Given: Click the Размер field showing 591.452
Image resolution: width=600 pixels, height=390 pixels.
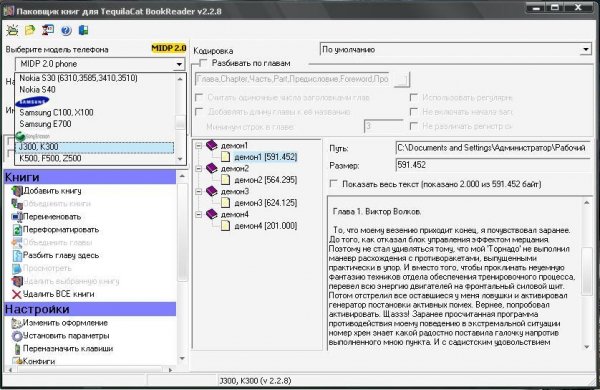Looking at the screenshot, I should click(492, 165).
